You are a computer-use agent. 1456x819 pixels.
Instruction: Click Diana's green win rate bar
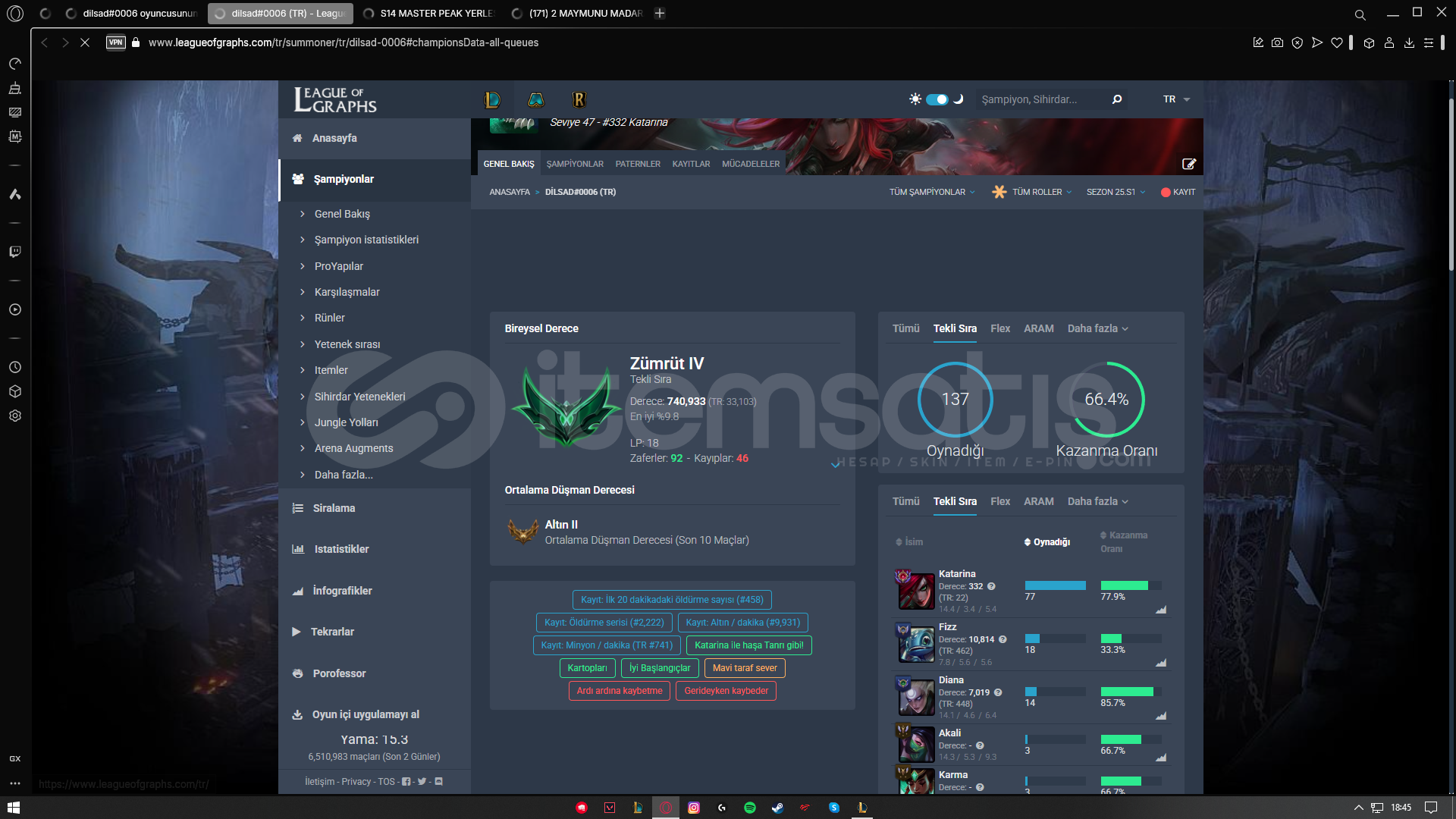(1127, 692)
